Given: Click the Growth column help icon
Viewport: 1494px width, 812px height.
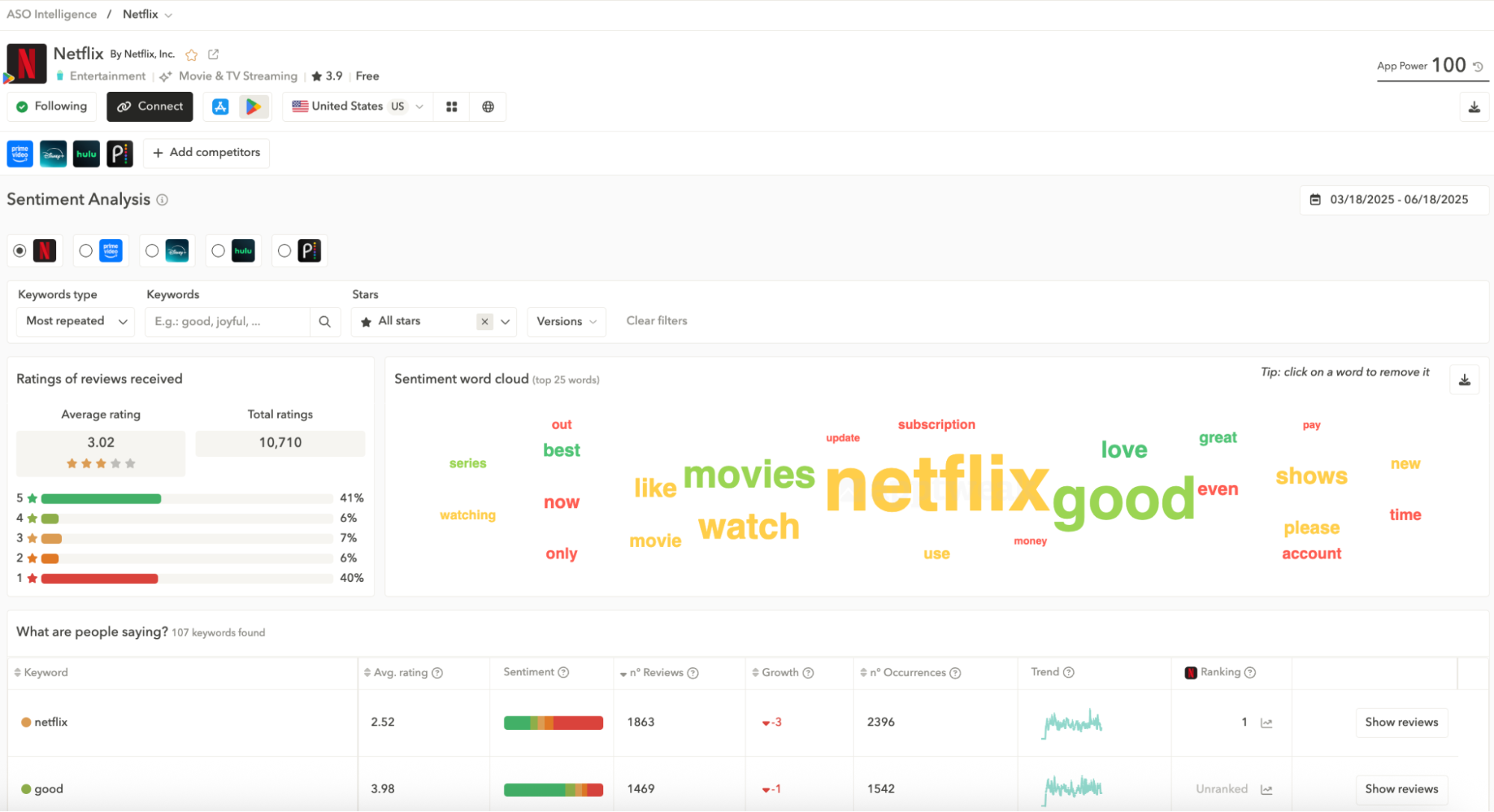Looking at the screenshot, I should pos(808,673).
